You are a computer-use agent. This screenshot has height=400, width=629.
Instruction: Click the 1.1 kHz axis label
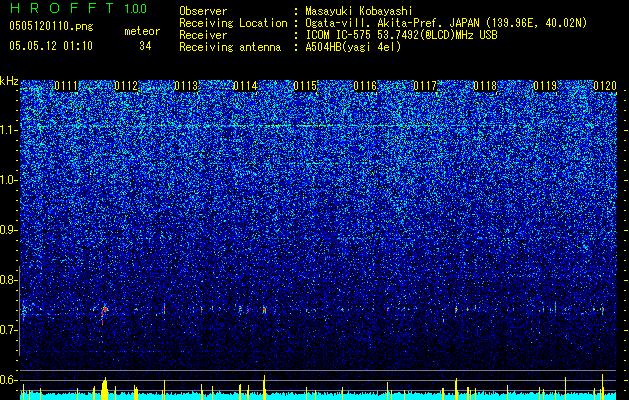(8, 130)
